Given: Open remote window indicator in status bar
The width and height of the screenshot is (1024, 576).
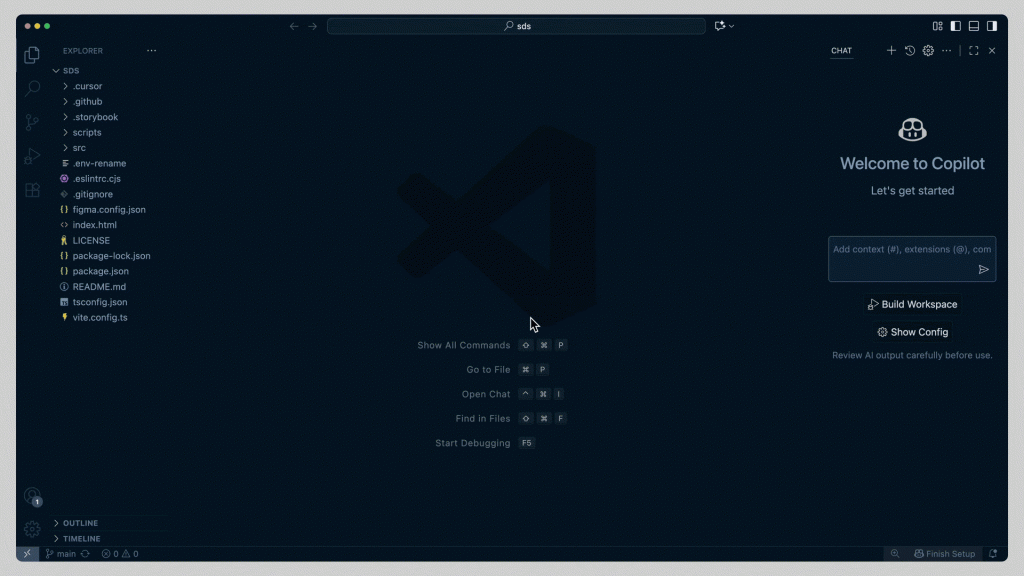Looking at the screenshot, I should point(27,554).
